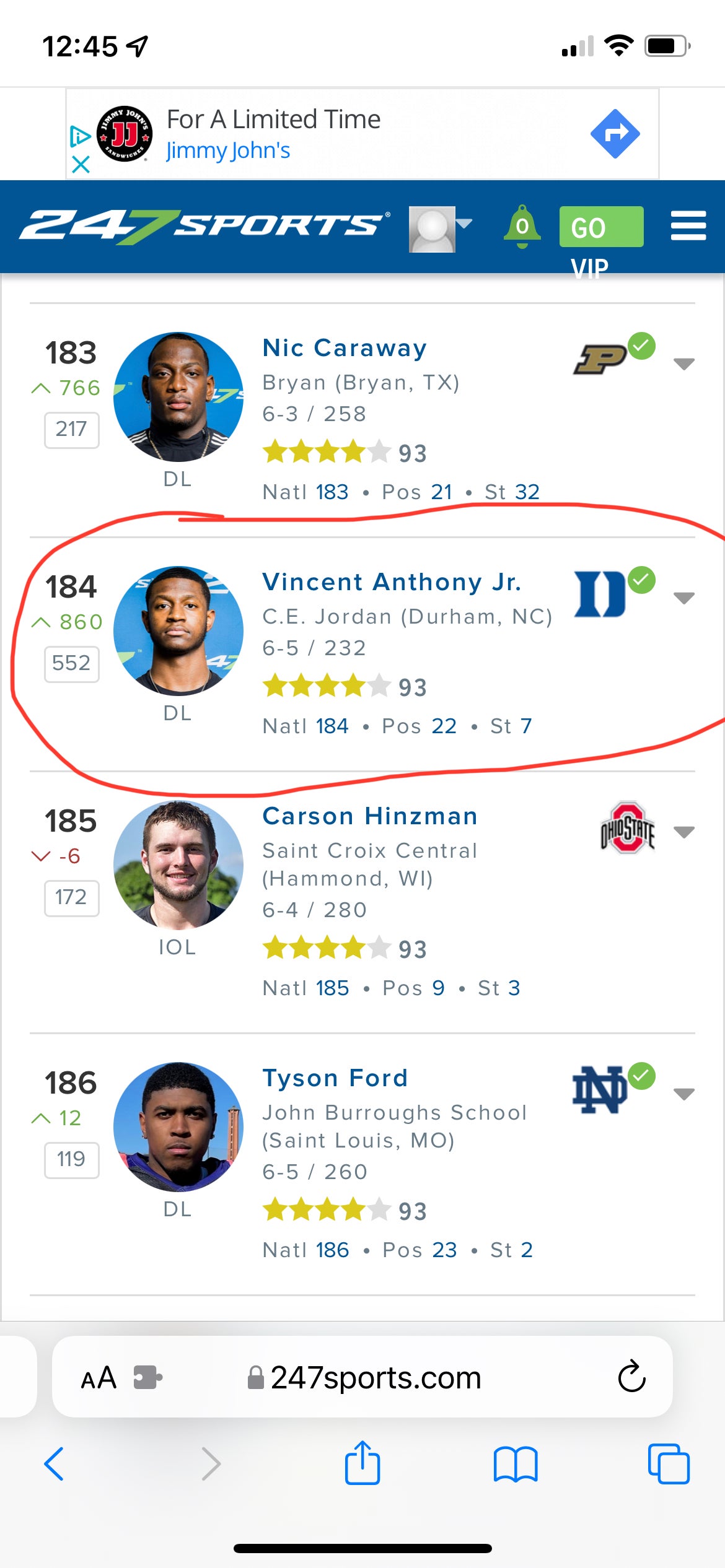Open the Safari bookmarks book icon

click(x=516, y=1465)
